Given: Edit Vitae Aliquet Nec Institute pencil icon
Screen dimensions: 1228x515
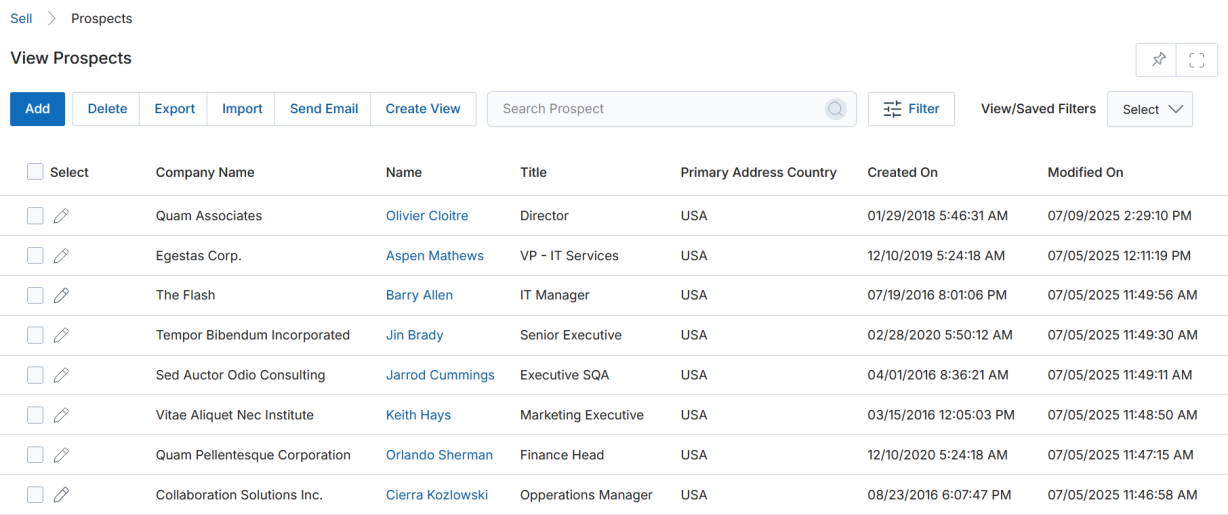Looking at the screenshot, I should pyautogui.click(x=61, y=415).
